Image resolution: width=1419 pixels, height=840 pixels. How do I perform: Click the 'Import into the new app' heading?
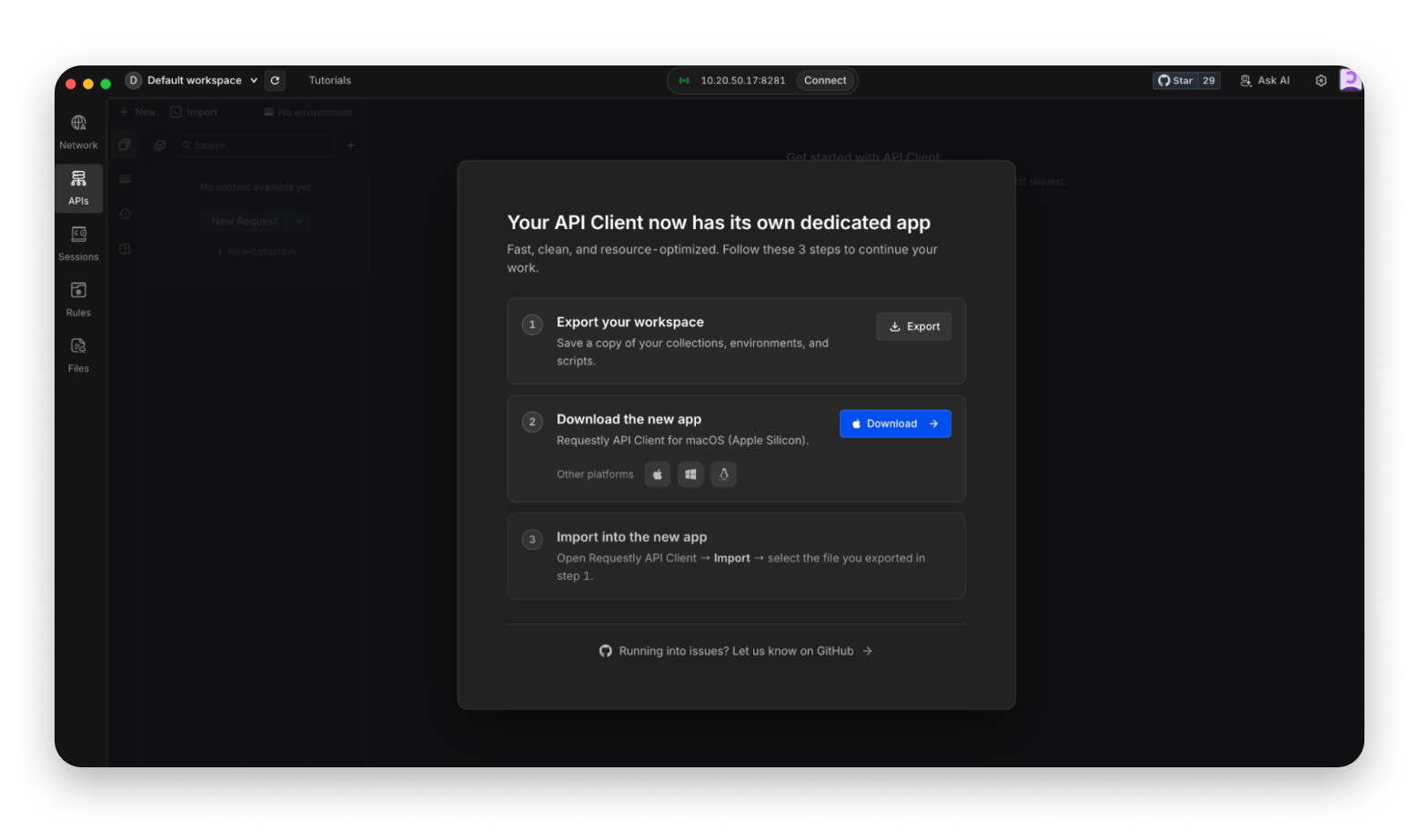coord(631,537)
